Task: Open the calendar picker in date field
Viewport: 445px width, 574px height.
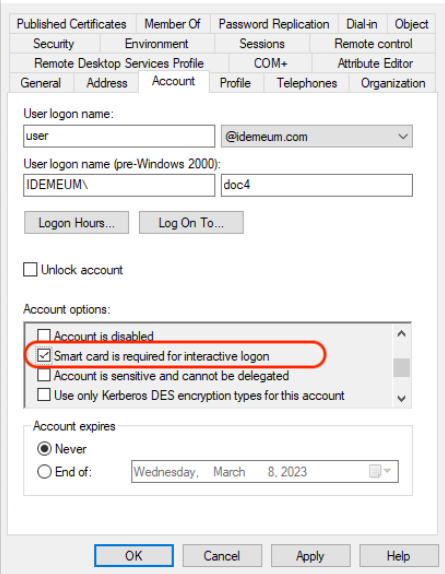Action: [380, 471]
